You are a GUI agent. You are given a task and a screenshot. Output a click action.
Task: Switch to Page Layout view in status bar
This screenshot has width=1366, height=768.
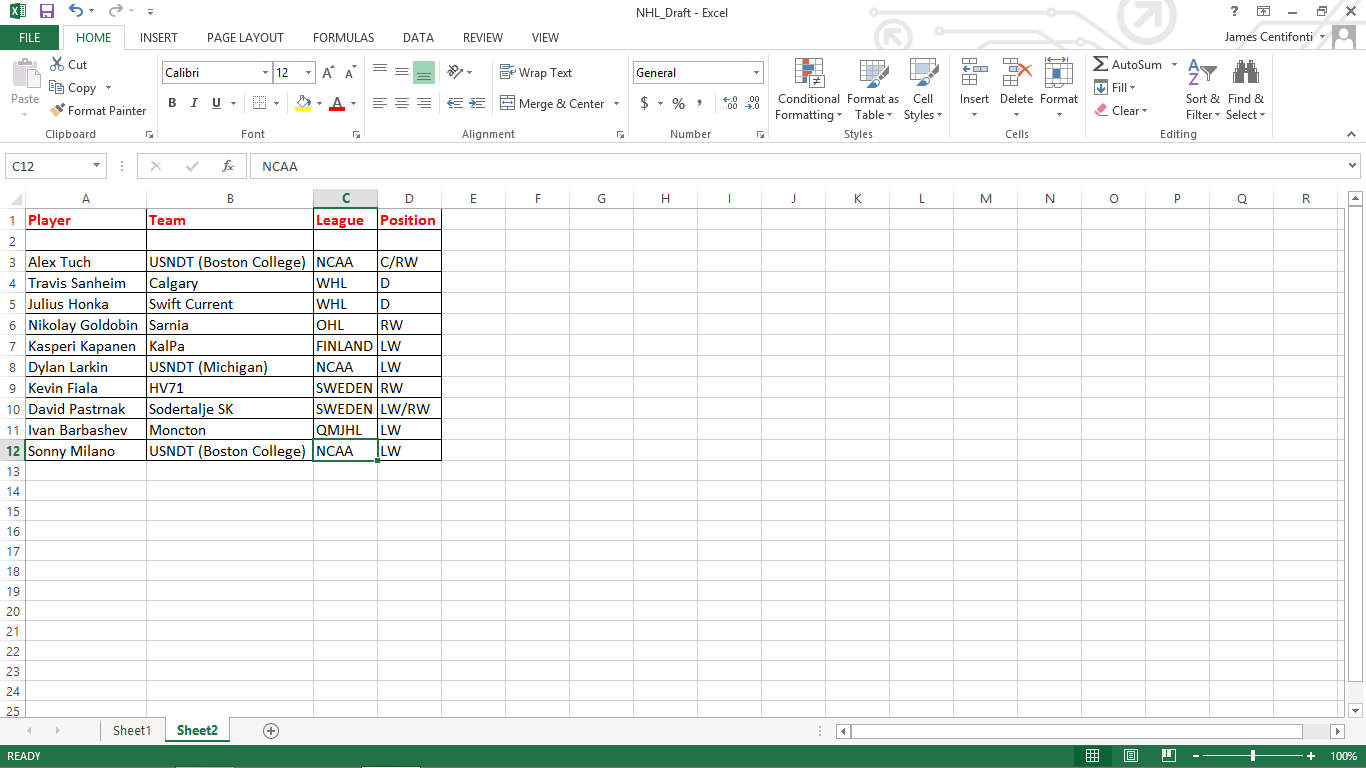(1131, 756)
